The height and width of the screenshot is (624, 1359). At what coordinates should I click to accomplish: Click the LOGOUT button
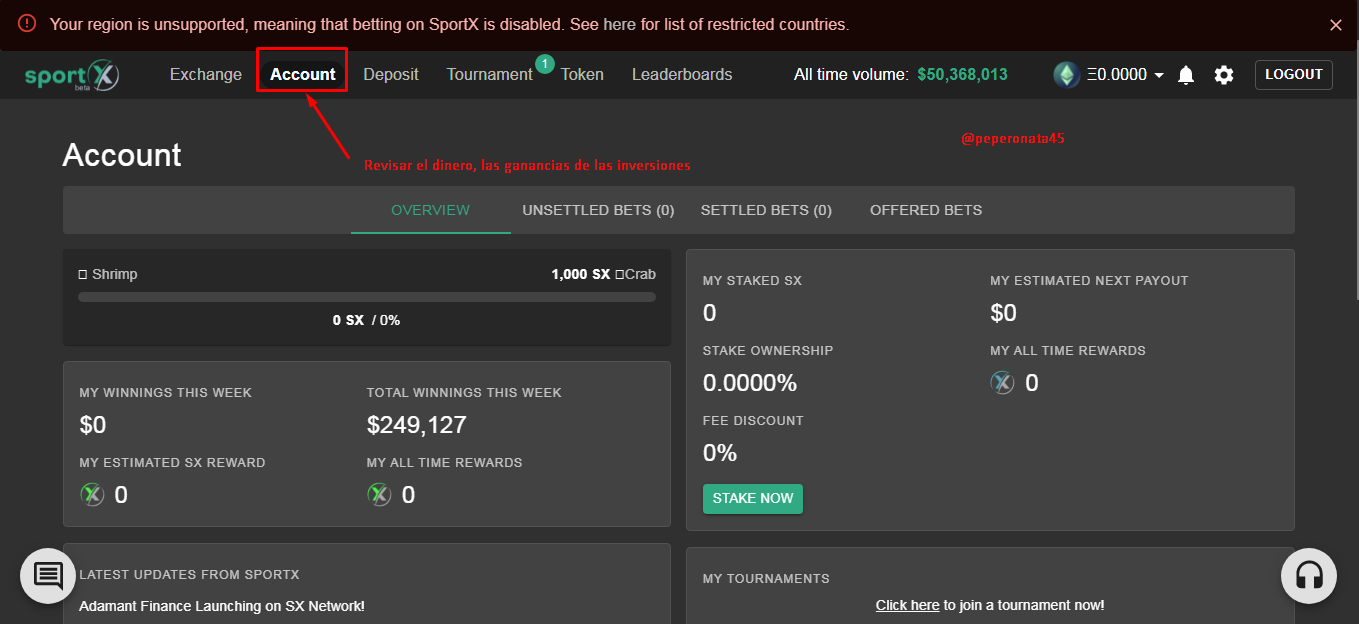(x=1294, y=75)
